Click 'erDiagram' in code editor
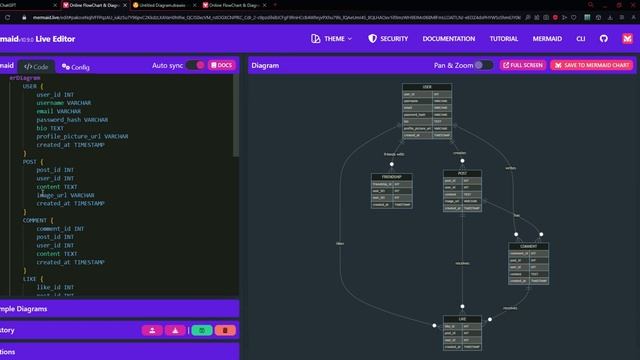640x360 pixels. click(25, 78)
